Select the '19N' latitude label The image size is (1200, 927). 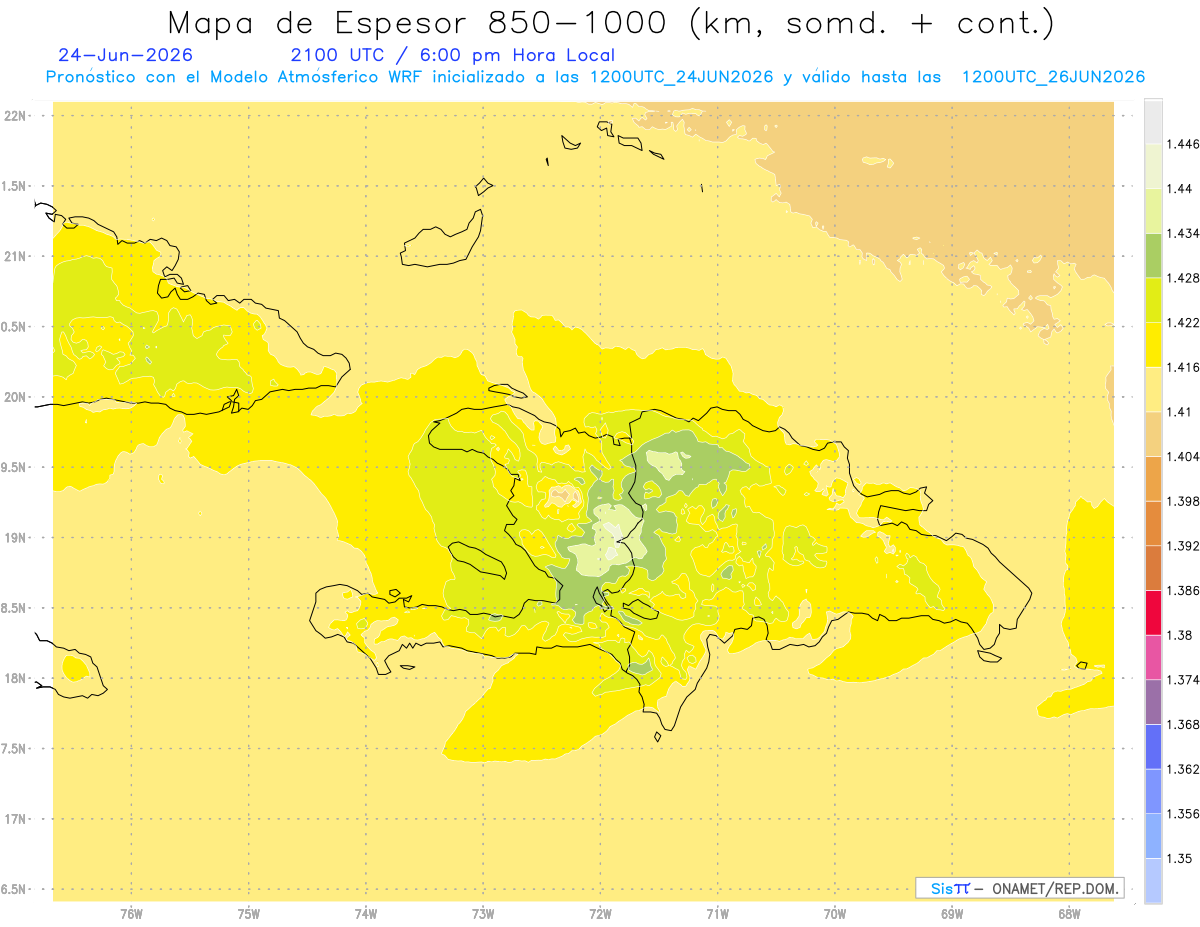(x=15, y=538)
